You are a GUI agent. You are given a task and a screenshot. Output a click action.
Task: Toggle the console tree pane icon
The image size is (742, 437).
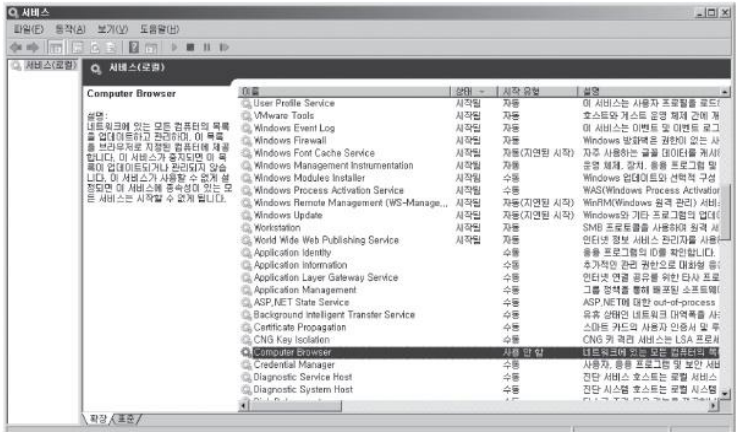(x=56, y=47)
